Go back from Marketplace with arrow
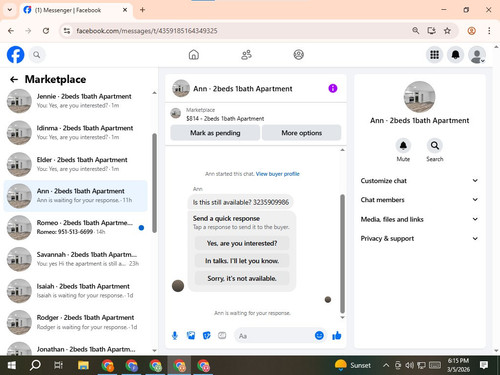 tap(14, 79)
